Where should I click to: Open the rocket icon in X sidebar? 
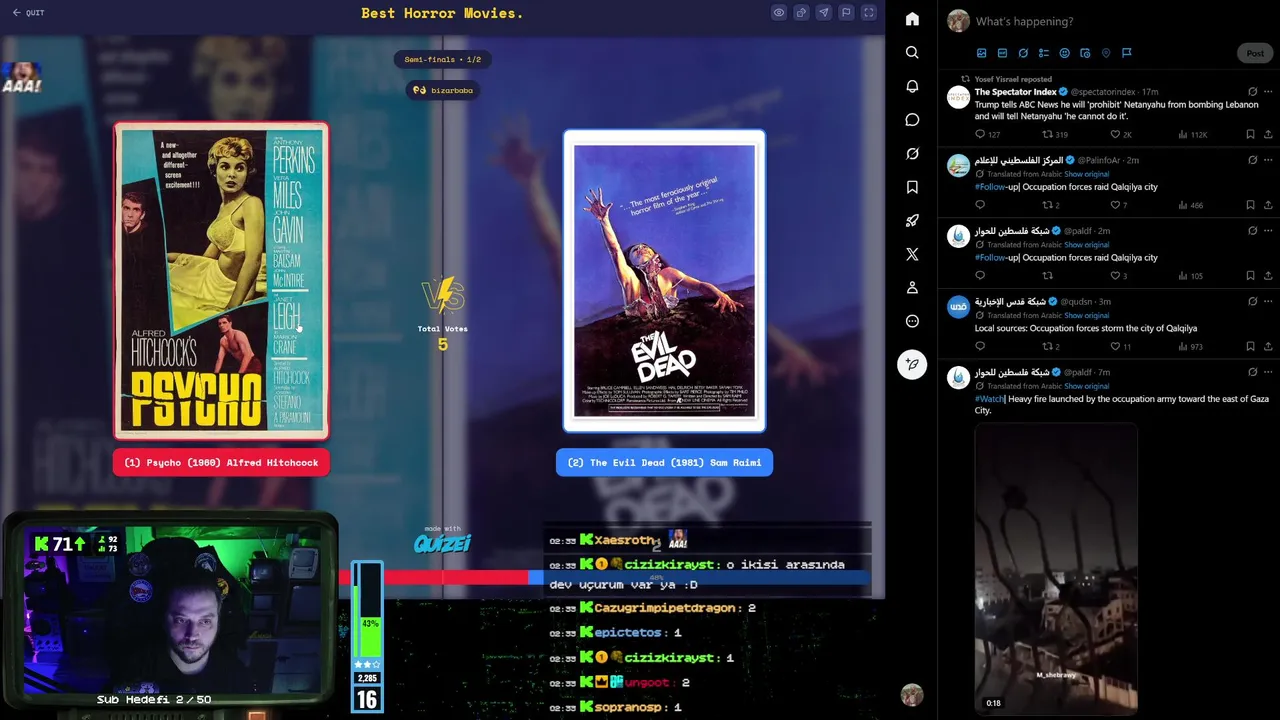click(912, 221)
